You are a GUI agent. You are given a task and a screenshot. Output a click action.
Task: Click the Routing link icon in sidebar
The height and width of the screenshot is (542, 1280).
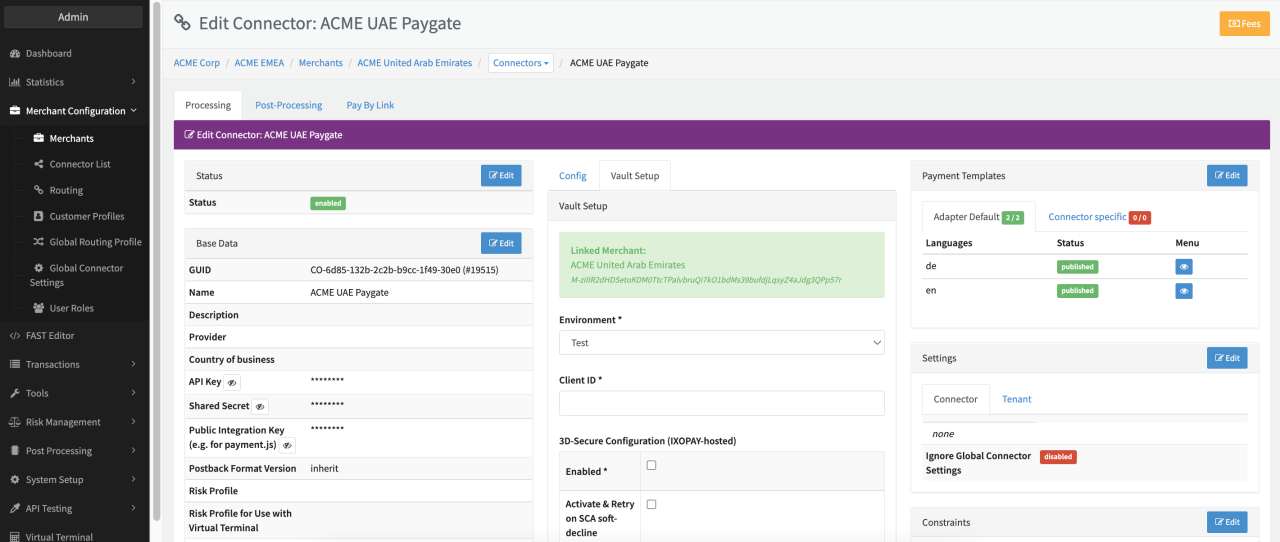[39, 190]
